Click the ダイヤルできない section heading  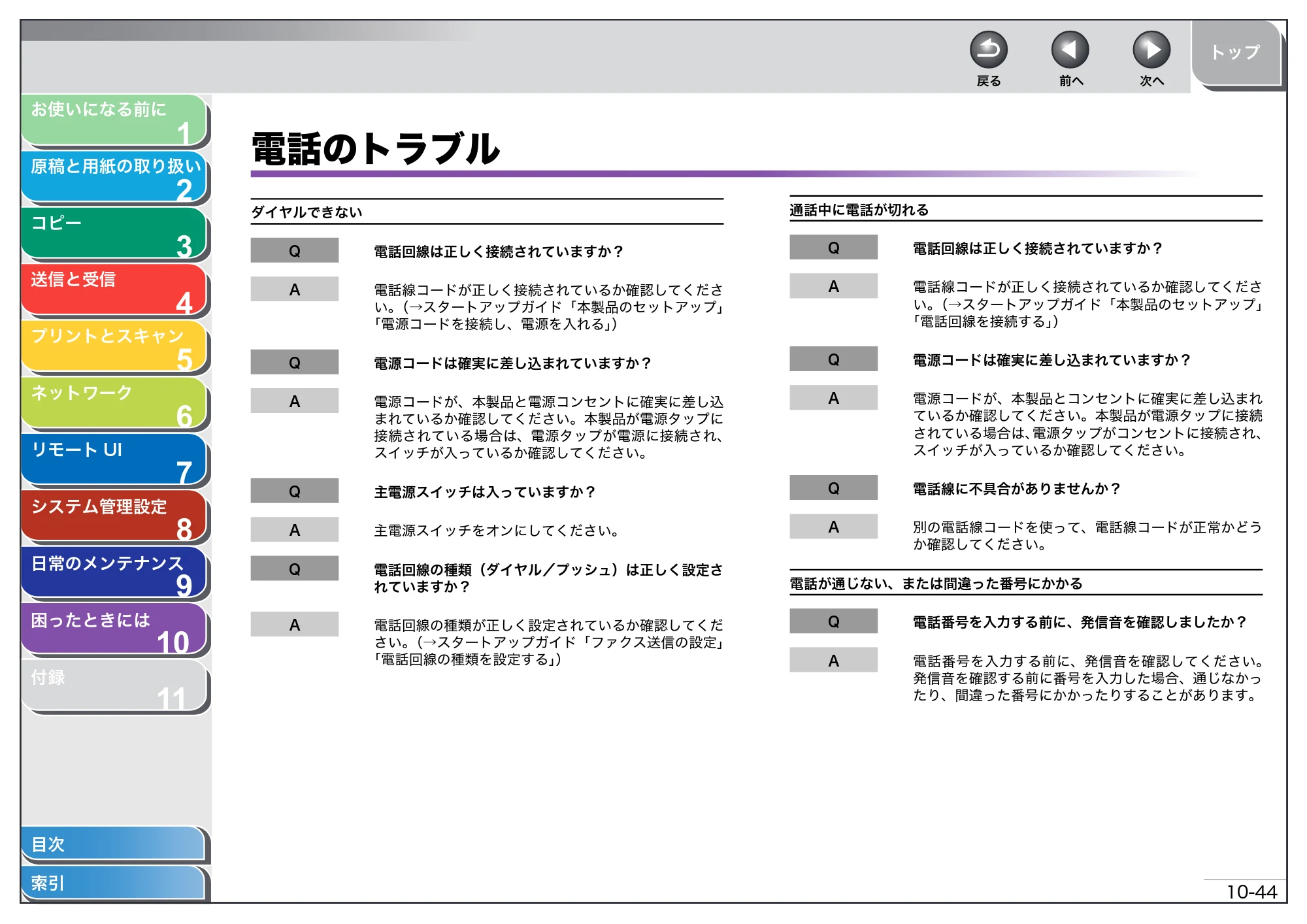click(306, 212)
